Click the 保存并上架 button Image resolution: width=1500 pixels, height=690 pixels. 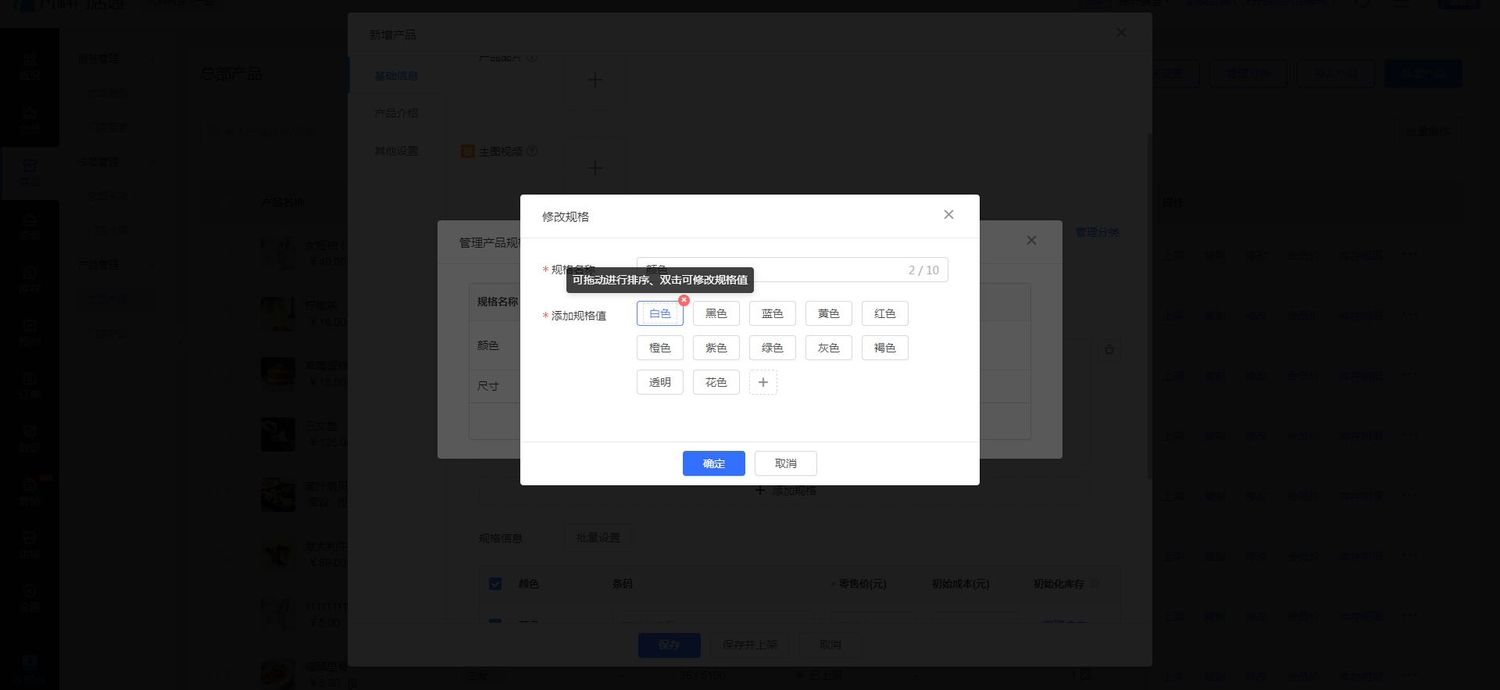coord(750,645)
